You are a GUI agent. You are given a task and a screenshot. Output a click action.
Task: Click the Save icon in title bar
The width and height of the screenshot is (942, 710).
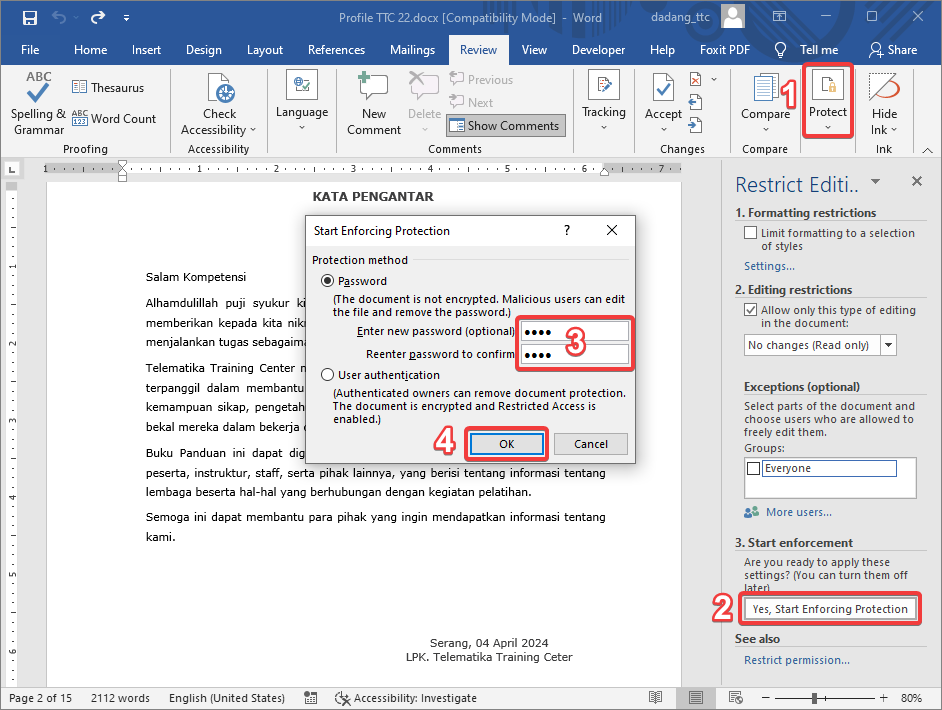click(29, 18)
